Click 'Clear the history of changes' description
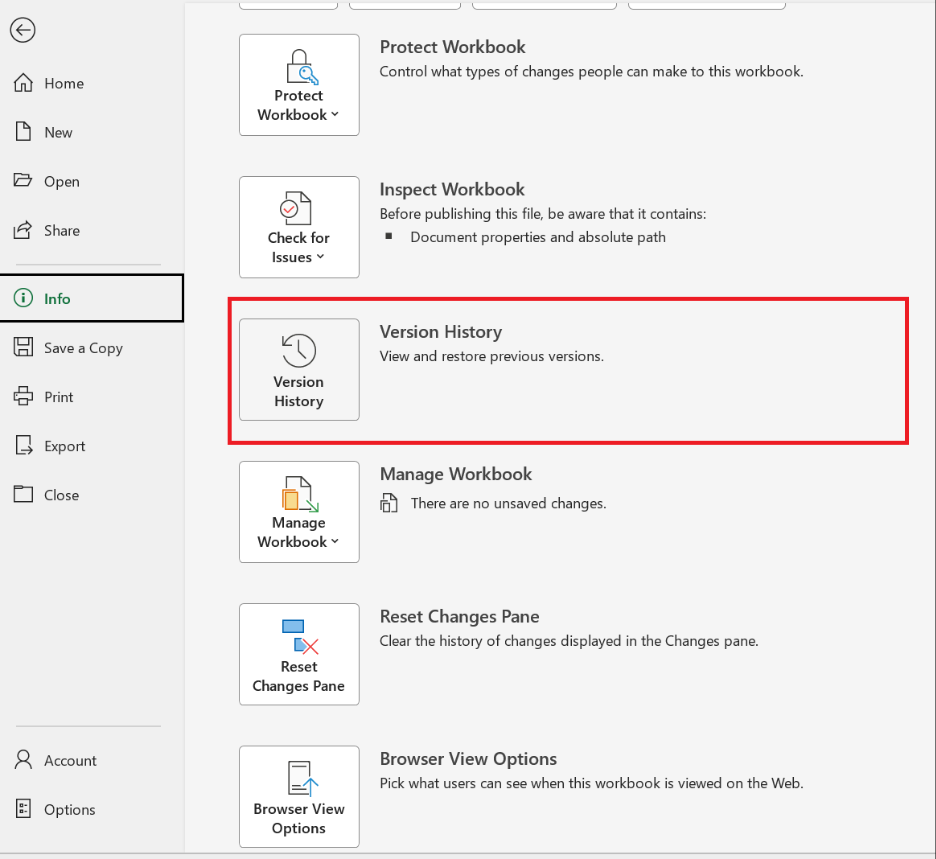Viewport: 936px width, 859px height. pos(569,641)
